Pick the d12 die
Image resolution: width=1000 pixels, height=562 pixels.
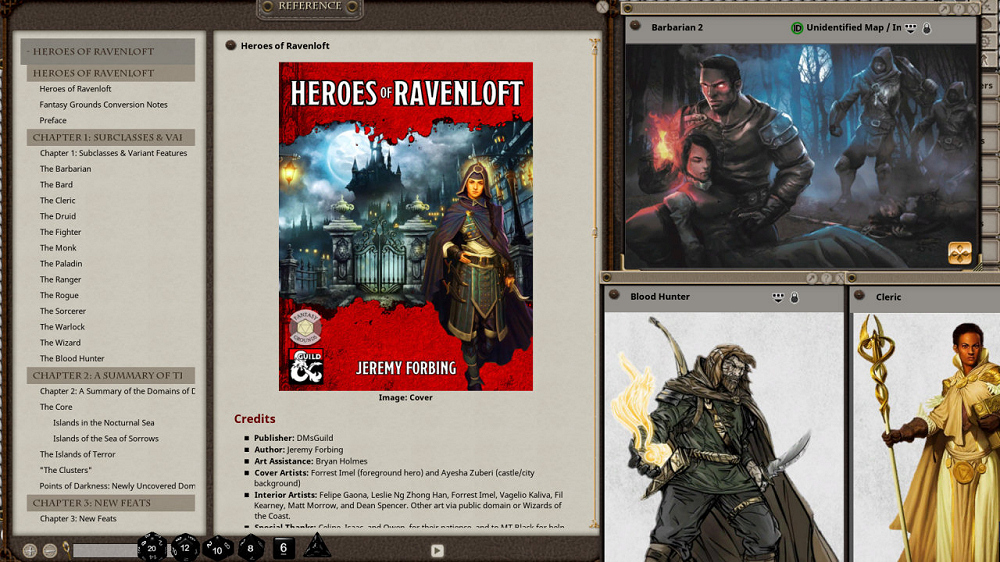185,547
